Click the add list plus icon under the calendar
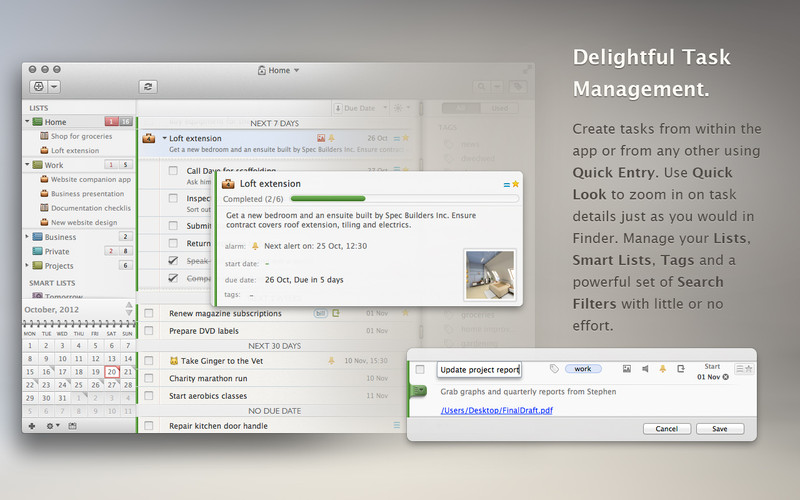800x500 pixels. 32,425
